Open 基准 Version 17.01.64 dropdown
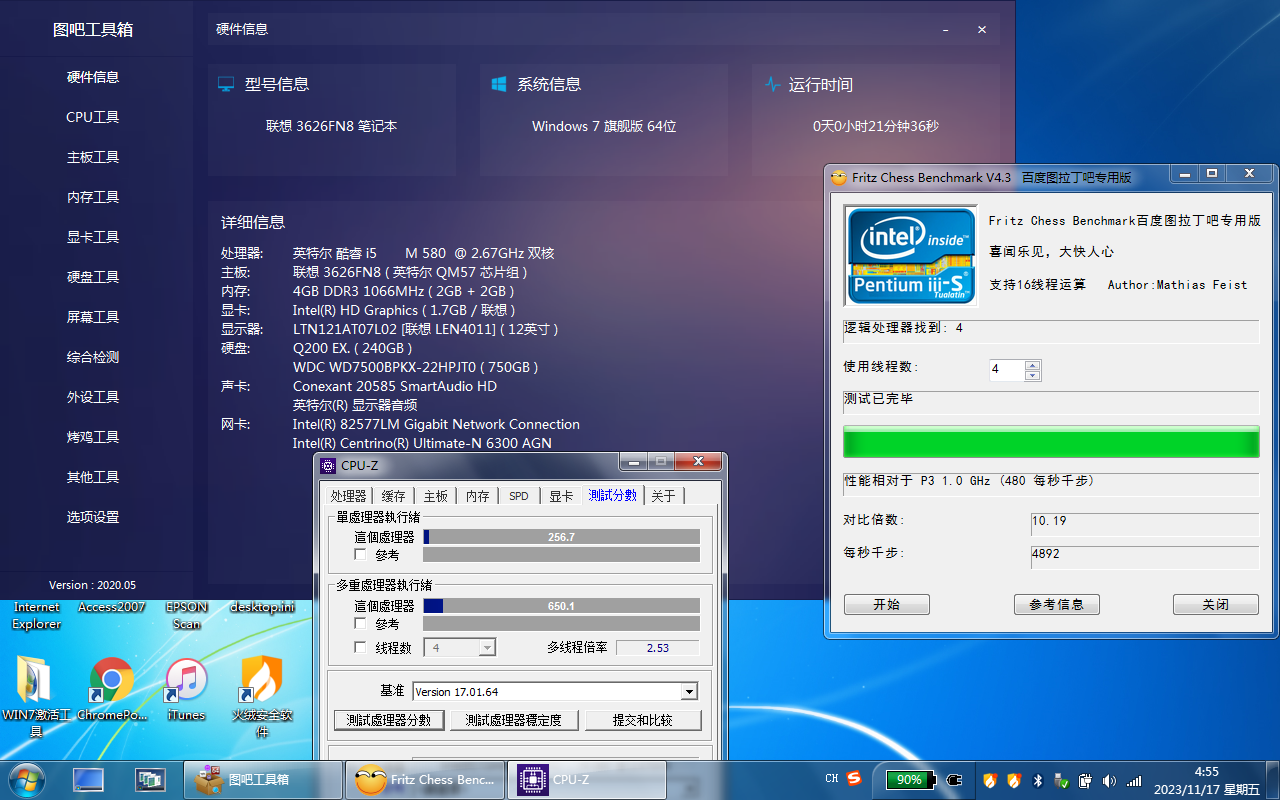1280x800 pixels. tap(688, 692)
